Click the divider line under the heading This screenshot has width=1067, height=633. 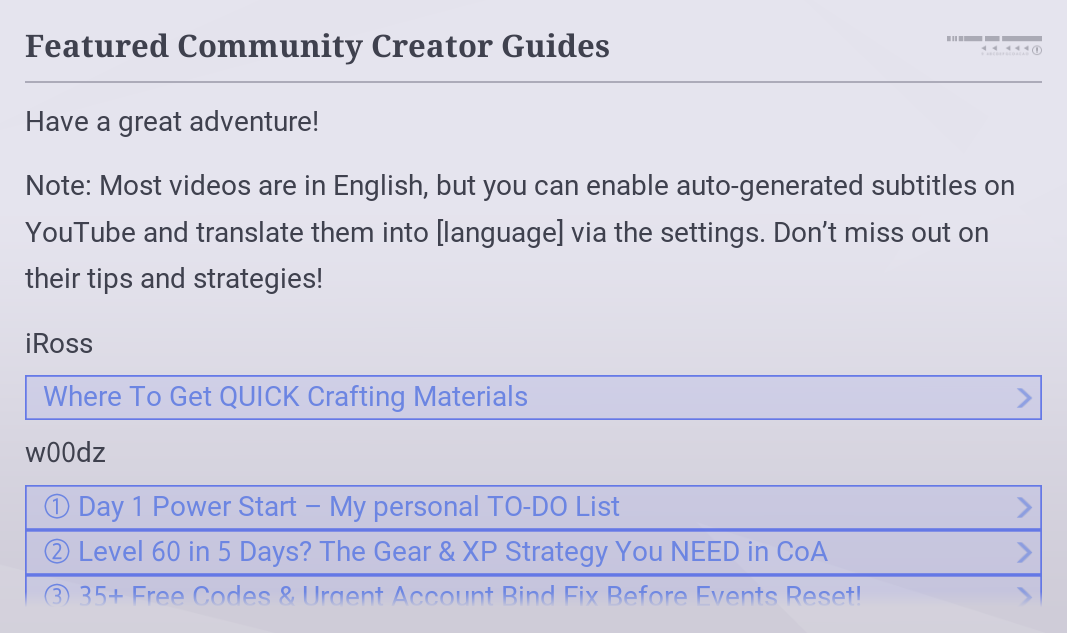[x=534, y=82]
